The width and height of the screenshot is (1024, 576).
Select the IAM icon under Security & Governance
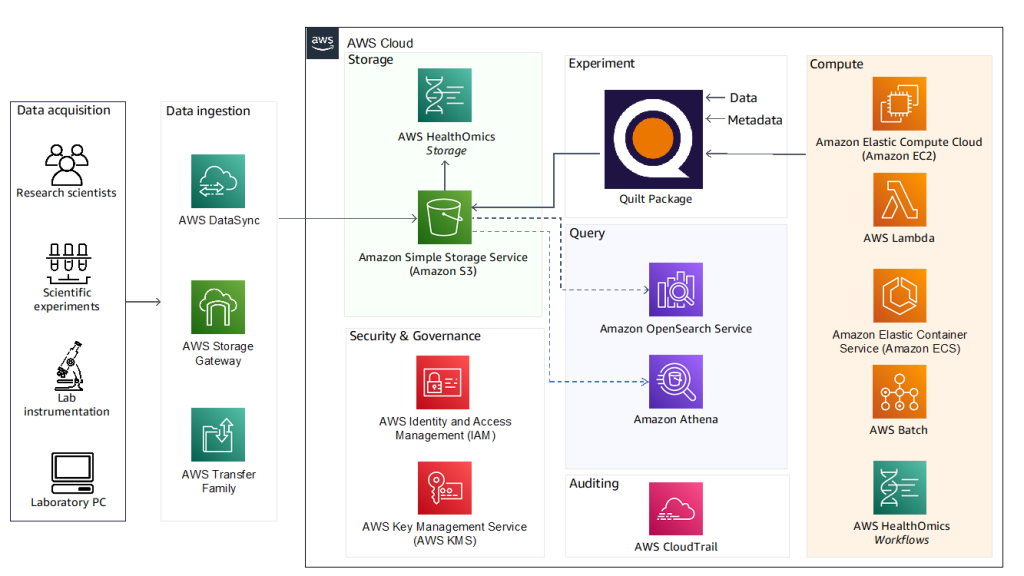click(444, 383)
